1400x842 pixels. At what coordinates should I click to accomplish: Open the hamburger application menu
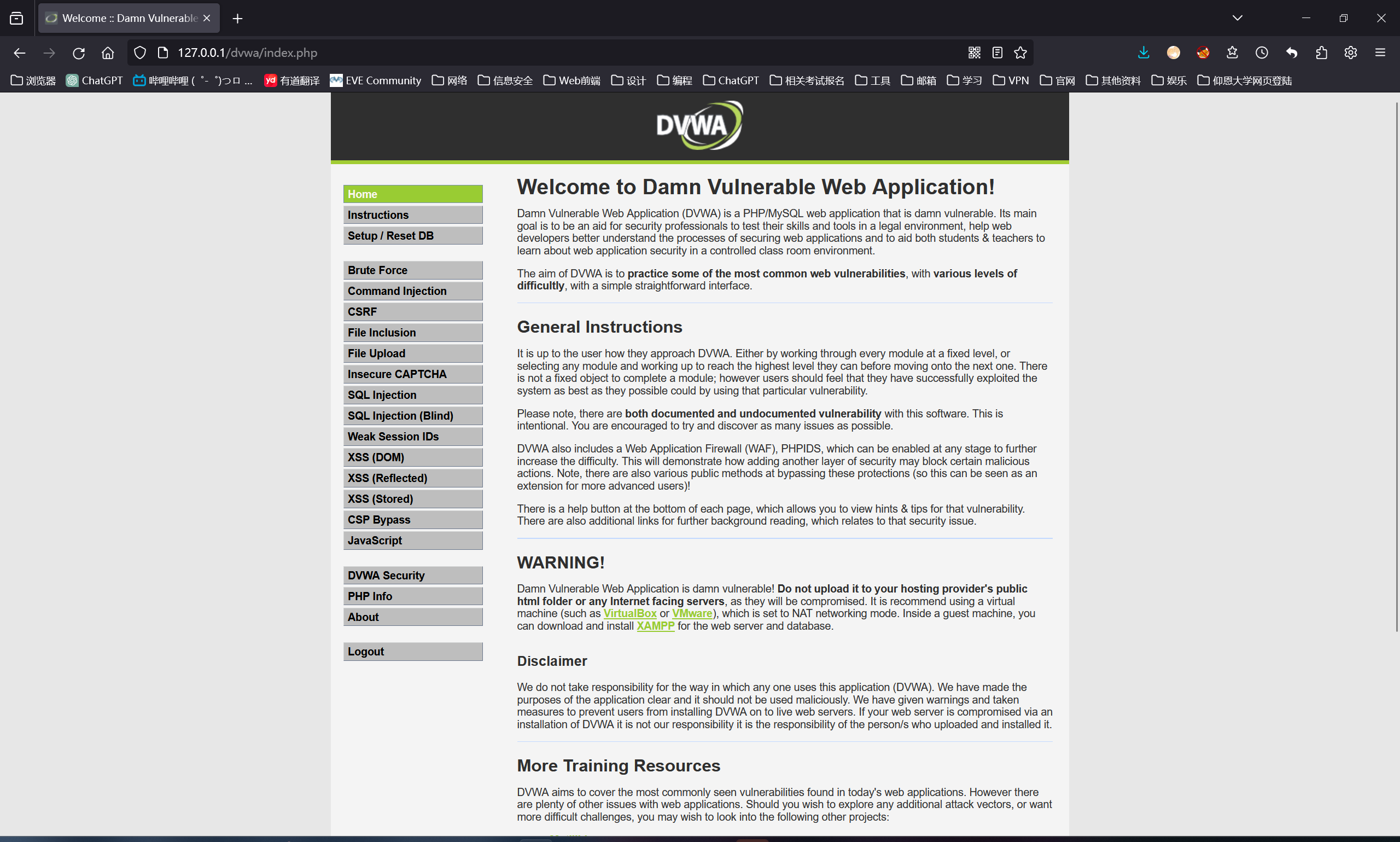coord(1380,53)
